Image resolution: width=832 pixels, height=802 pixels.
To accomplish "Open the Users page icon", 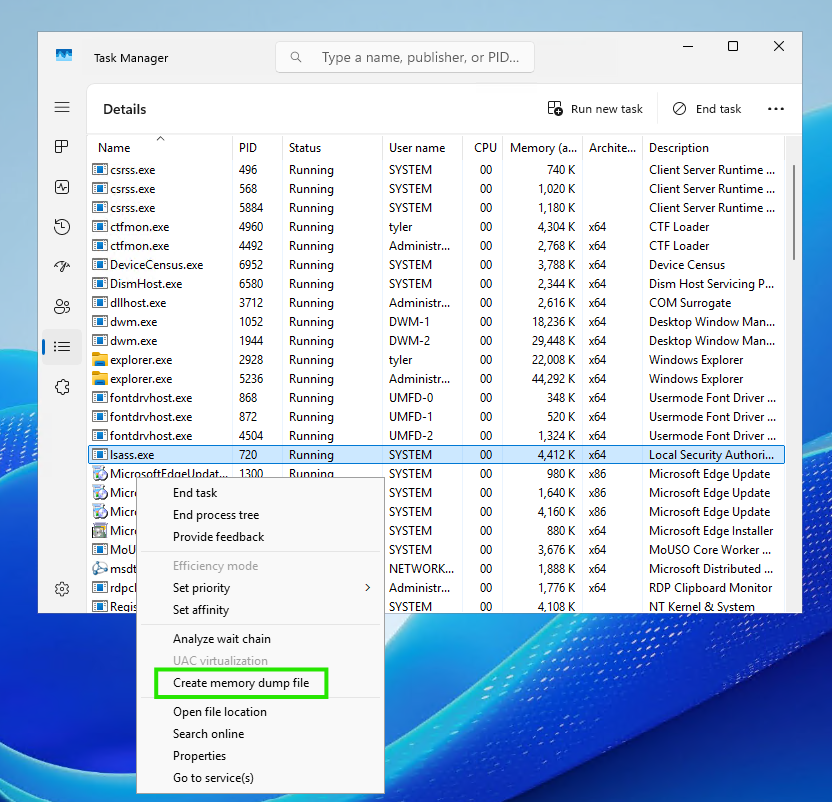I will pos(62,306).
